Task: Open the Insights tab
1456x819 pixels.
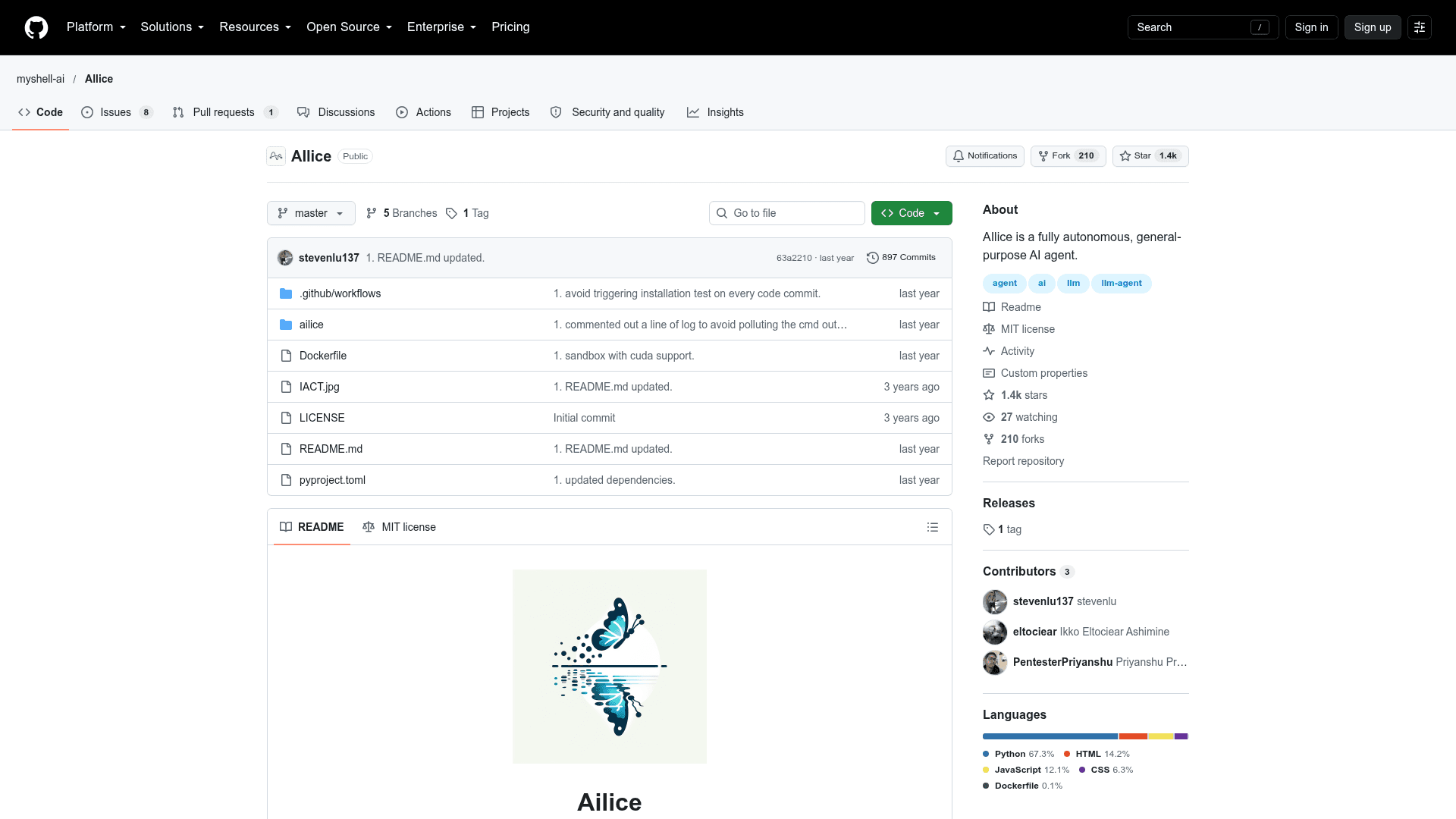Action: (x=715, y=112)
